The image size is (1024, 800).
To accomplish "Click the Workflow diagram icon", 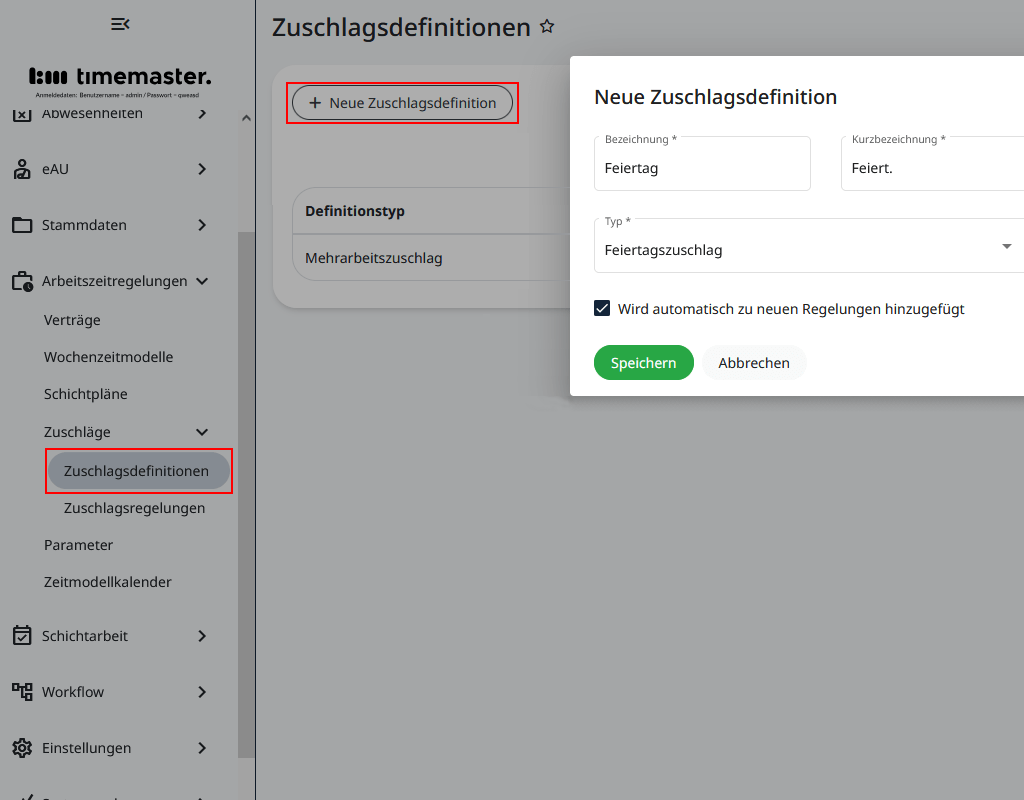I will tap(22, 692).
